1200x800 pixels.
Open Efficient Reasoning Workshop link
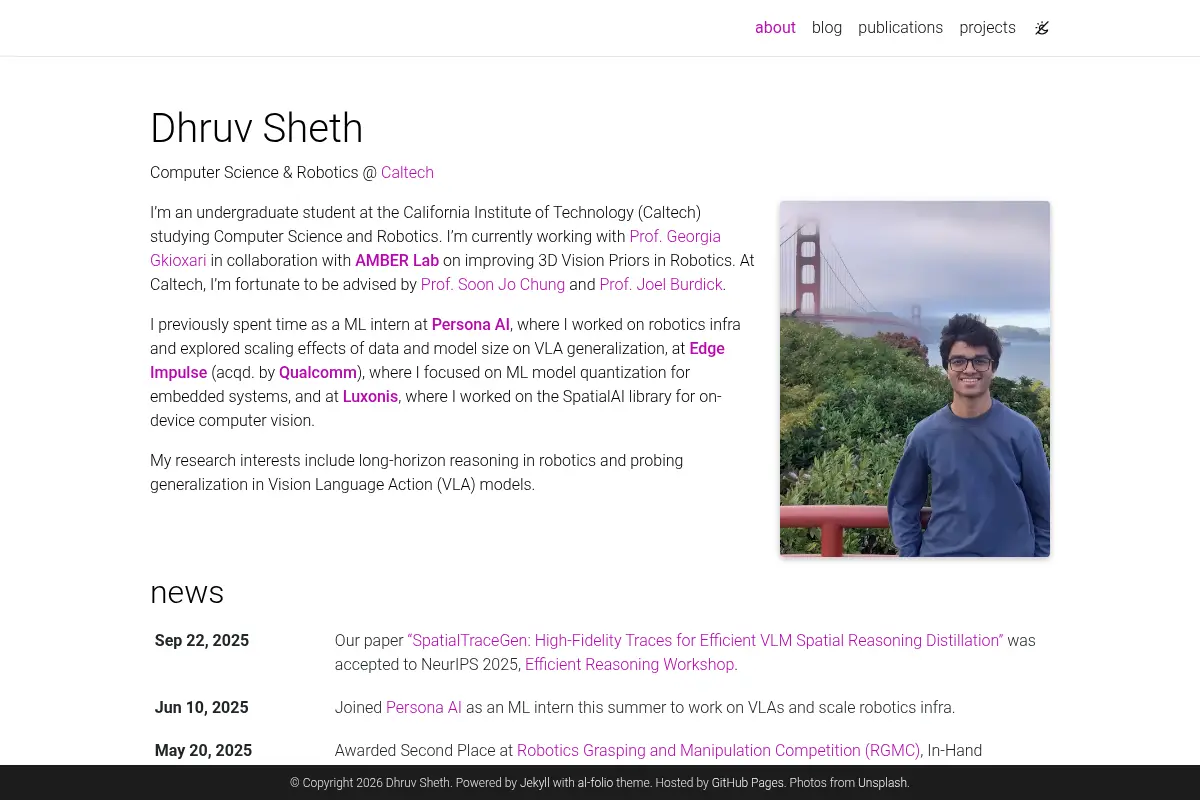[x=630, y=664]
